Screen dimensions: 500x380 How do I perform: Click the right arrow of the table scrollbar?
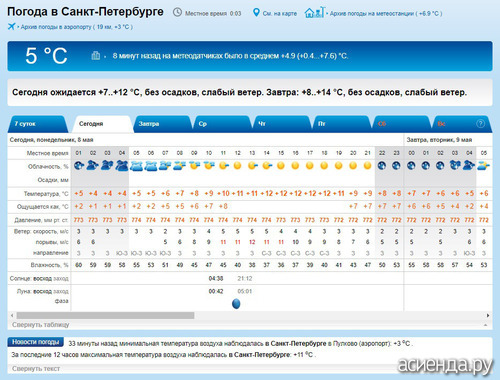[x=488, y=315]
